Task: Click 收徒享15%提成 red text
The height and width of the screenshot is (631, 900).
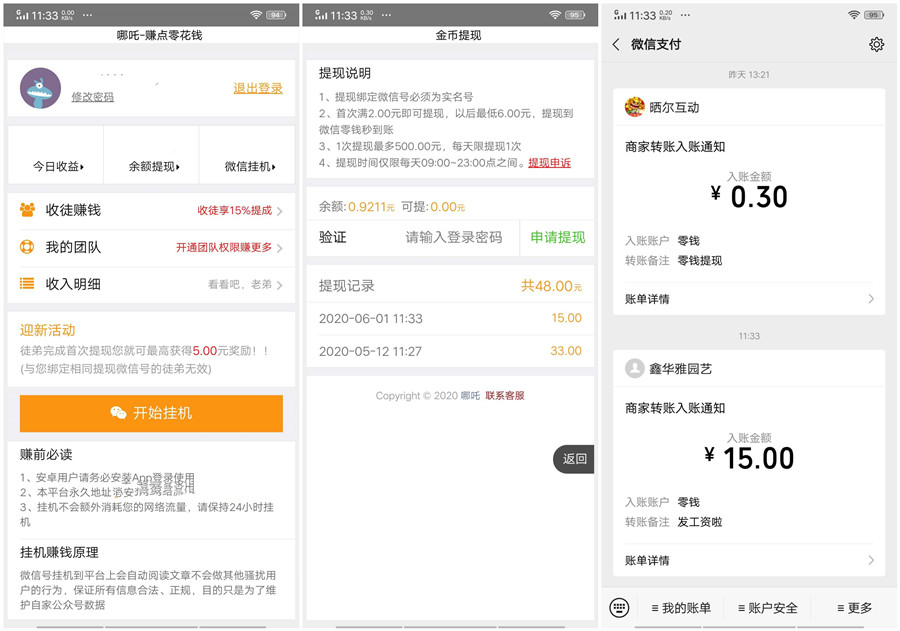Action: [234, 210]
